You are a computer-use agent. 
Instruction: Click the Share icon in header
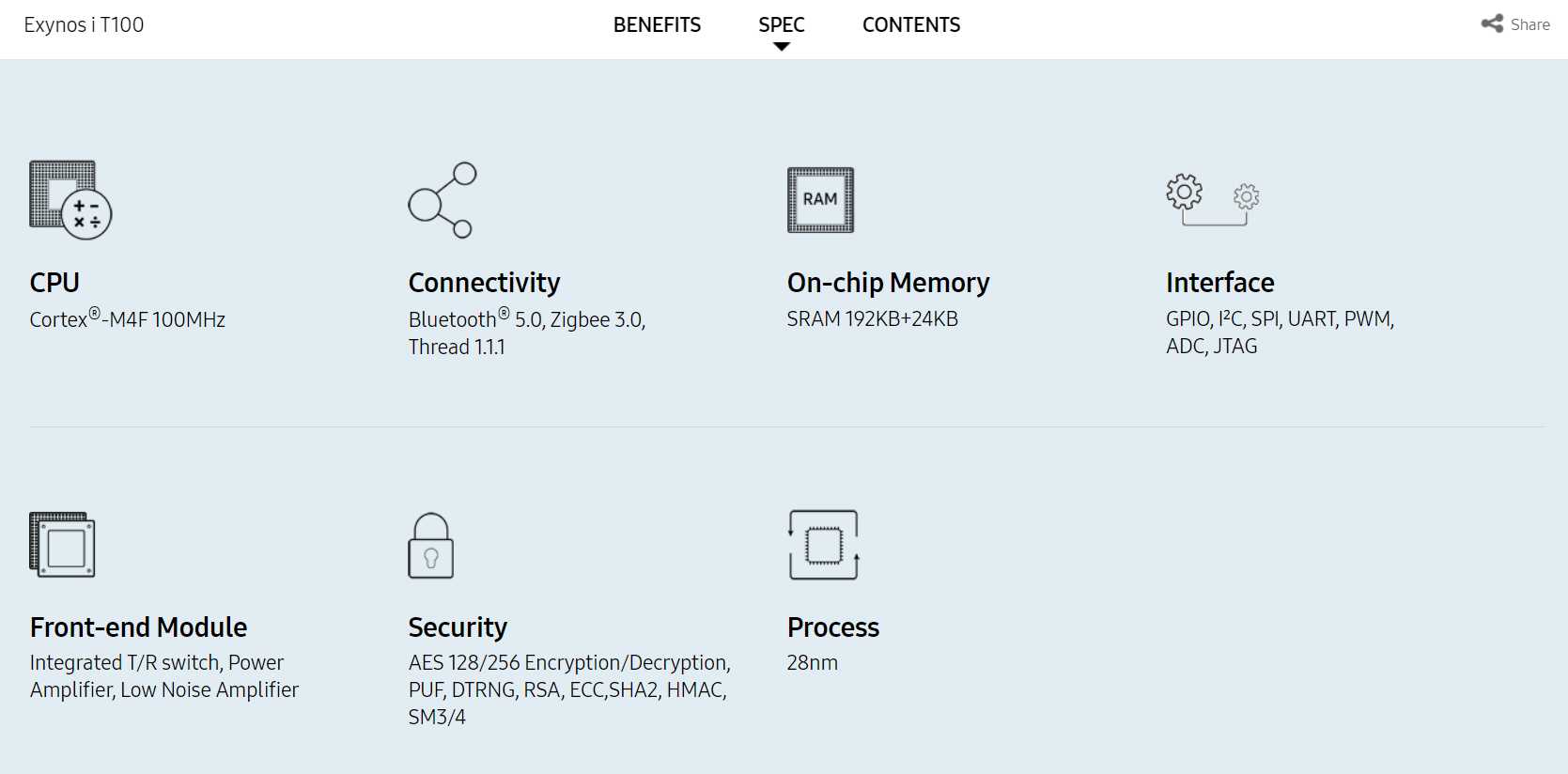coord(1492,24)
